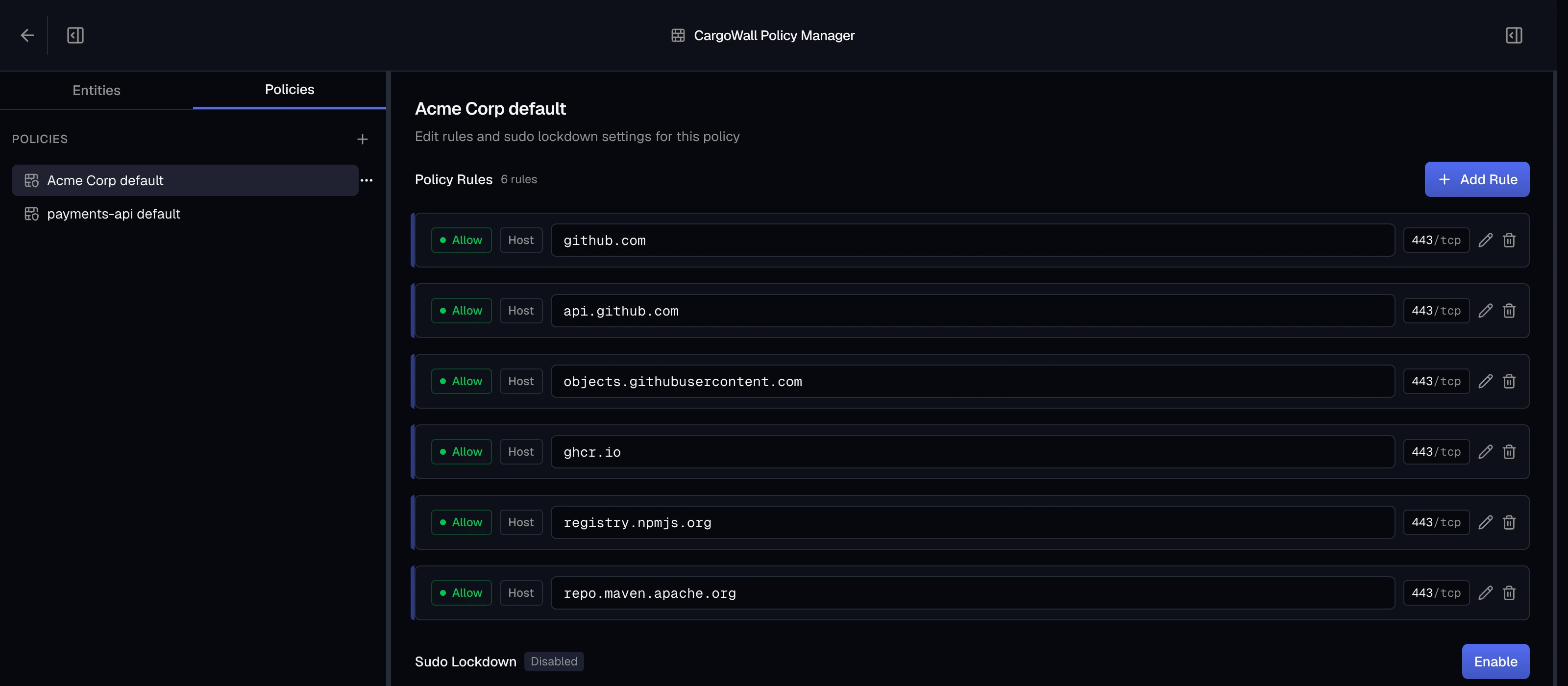The image size is (1568, 686).
Task: Edit the ghcr.io rule
Action: [1485, 452]
